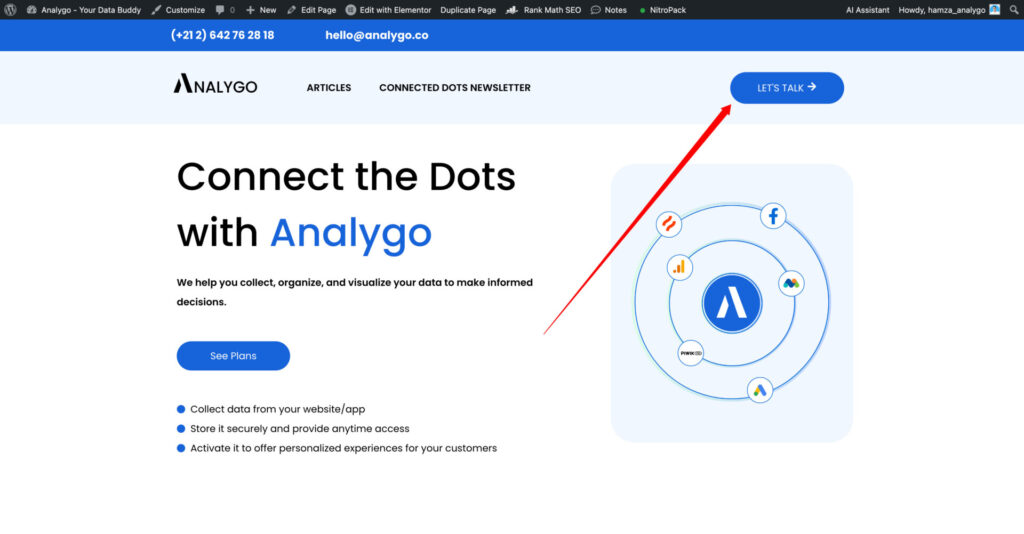Viewport: 1024px width, 534px height.
Task: Click the phone number in top bar
Action: (222, 35)
